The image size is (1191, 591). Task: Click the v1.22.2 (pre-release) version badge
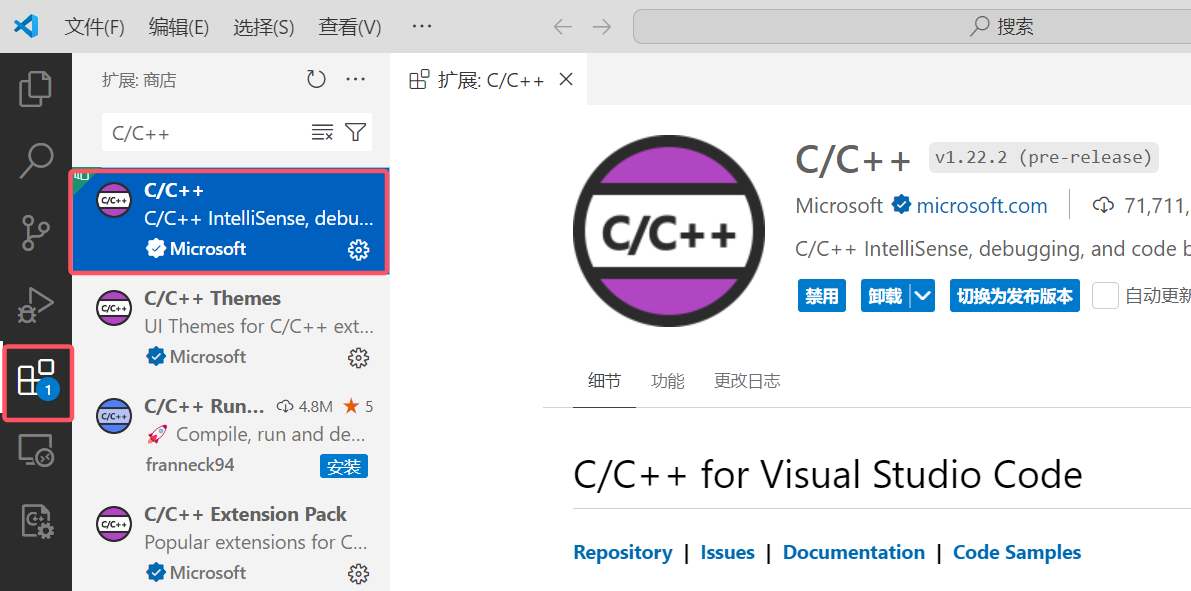tap(1044, 158)
